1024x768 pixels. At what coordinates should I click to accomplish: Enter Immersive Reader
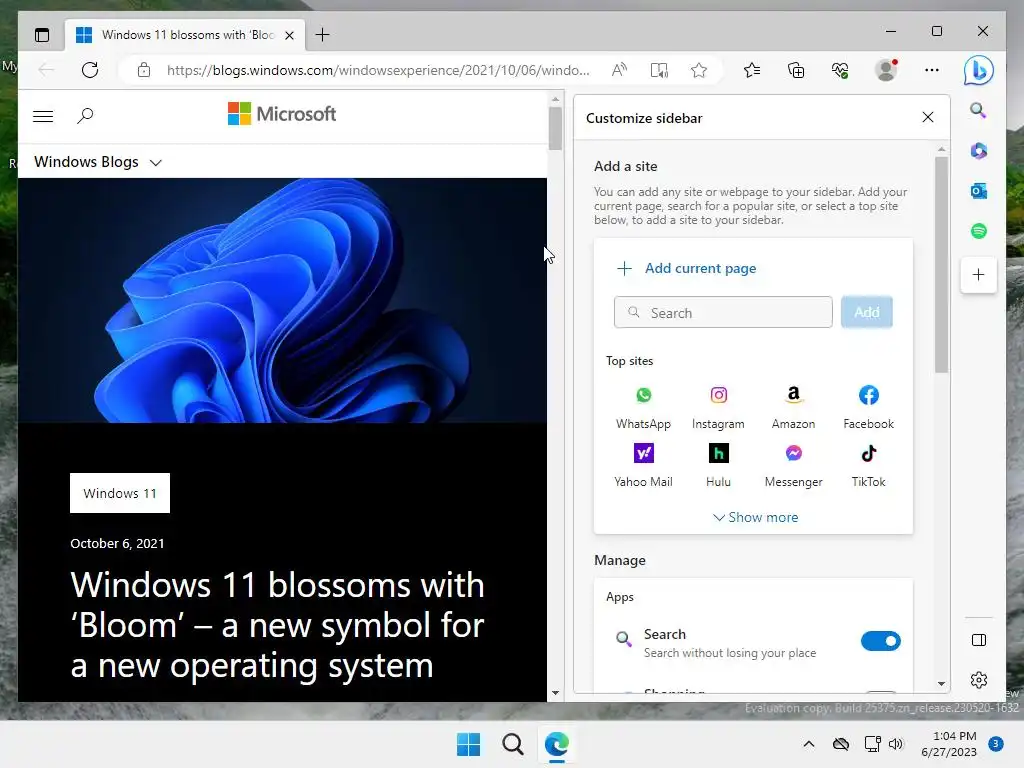[659, 70]
